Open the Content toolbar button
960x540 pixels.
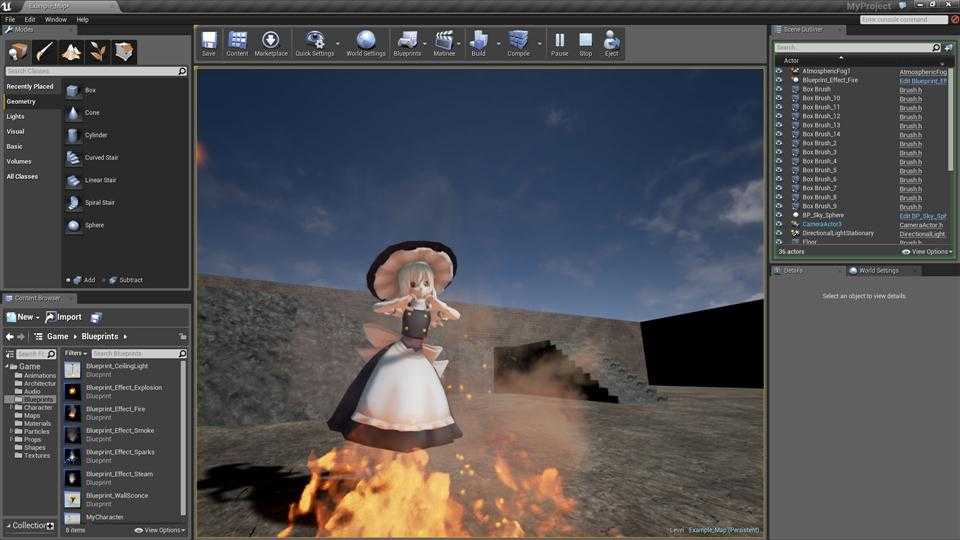click(237, 43)
